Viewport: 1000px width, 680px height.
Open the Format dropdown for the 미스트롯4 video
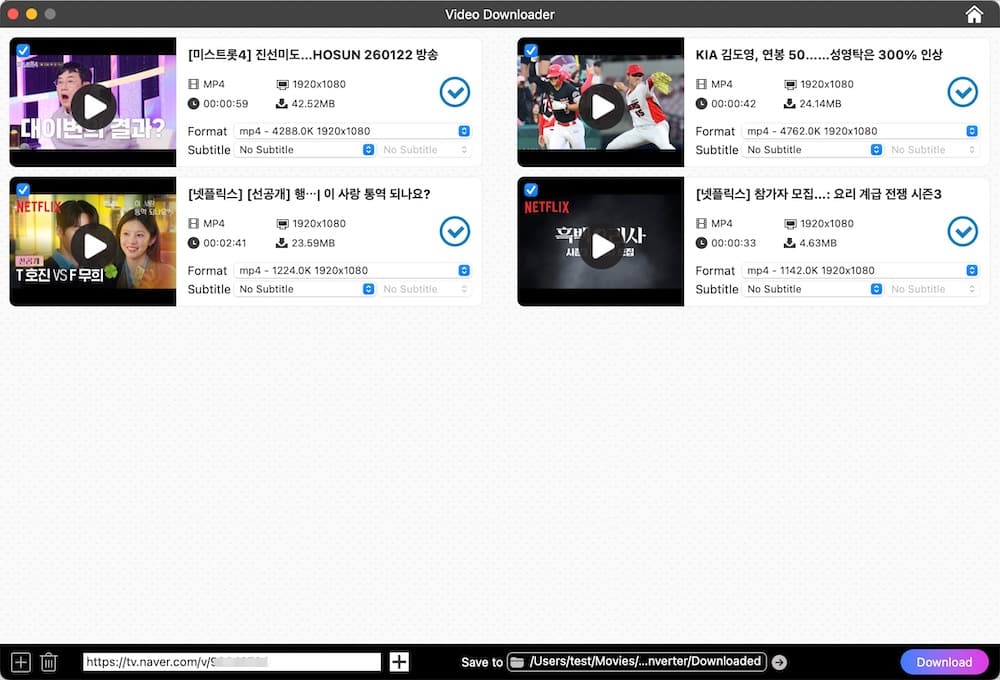[x=463, y=130]
